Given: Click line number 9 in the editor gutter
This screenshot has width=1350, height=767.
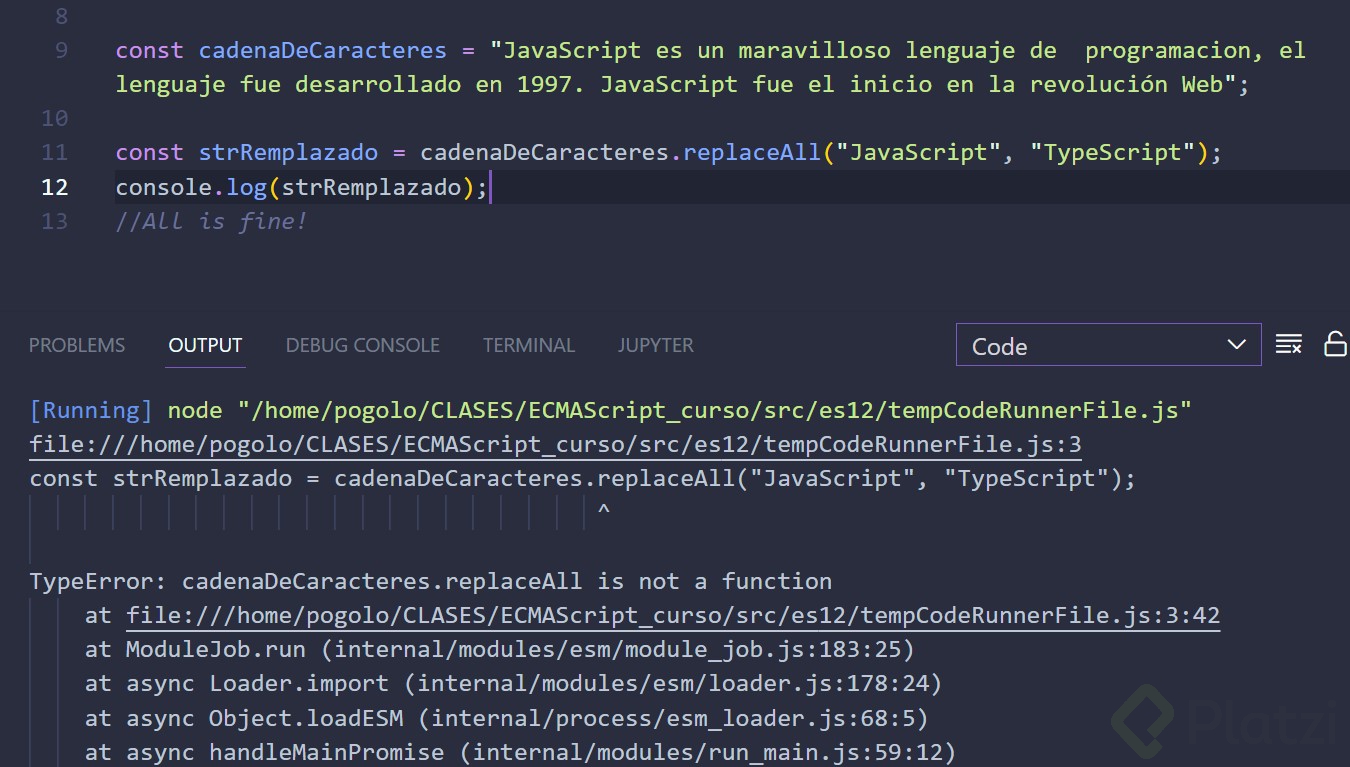Looking at the screenshot, I should (x=61, y=50).
